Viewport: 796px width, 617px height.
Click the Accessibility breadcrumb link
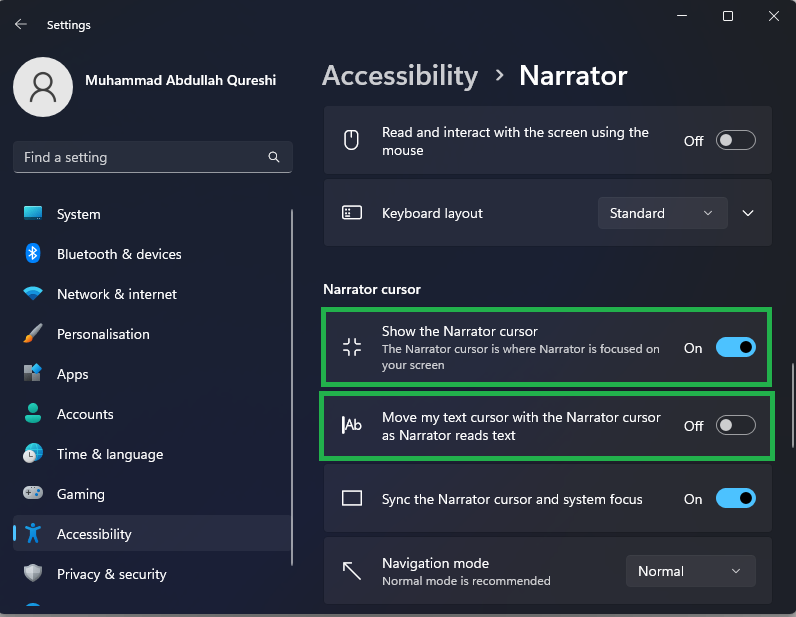coord(400,76)
